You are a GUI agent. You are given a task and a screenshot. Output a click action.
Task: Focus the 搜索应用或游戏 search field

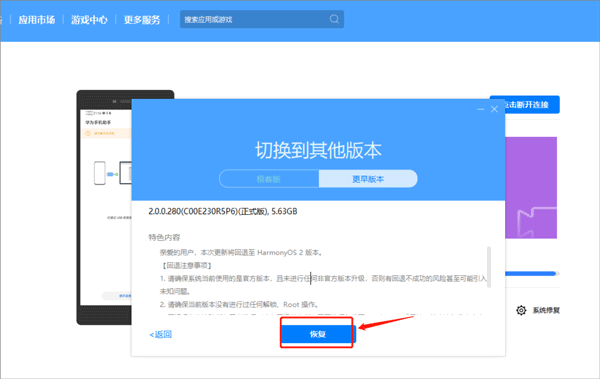coord(262,19)
